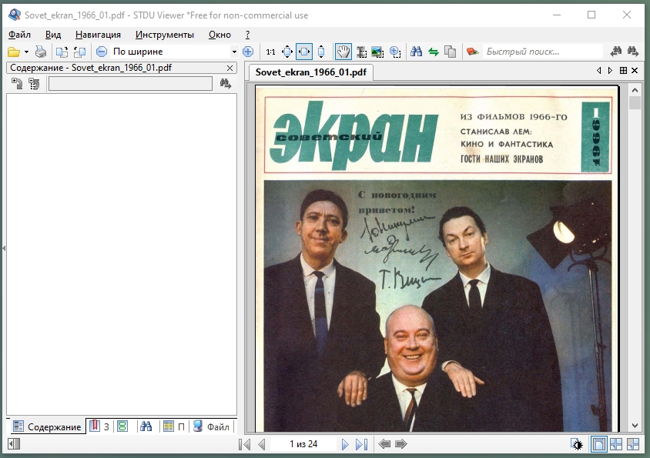Switch to the Файл panel tab

tap(211, 426)
